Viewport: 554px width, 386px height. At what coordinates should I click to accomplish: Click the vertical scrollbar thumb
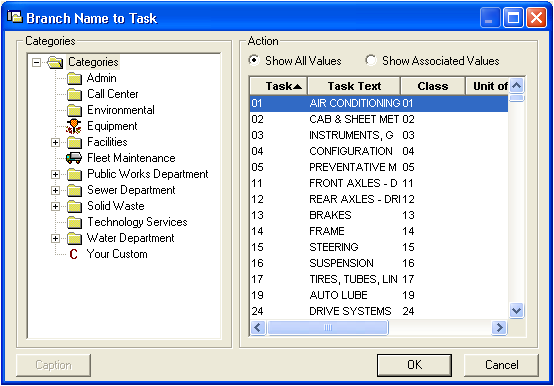tap(517, 98)
